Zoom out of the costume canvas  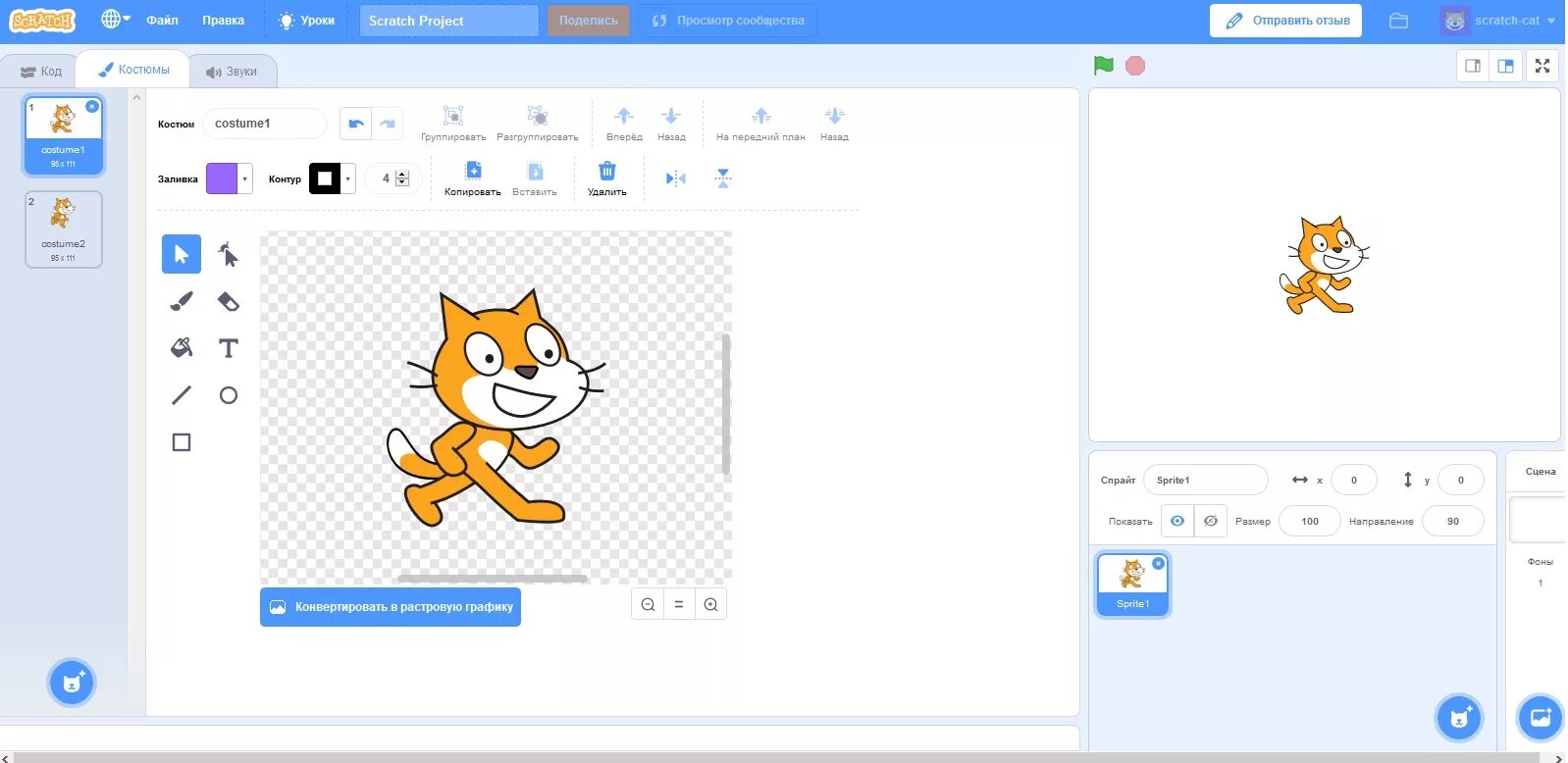point(648,604)
